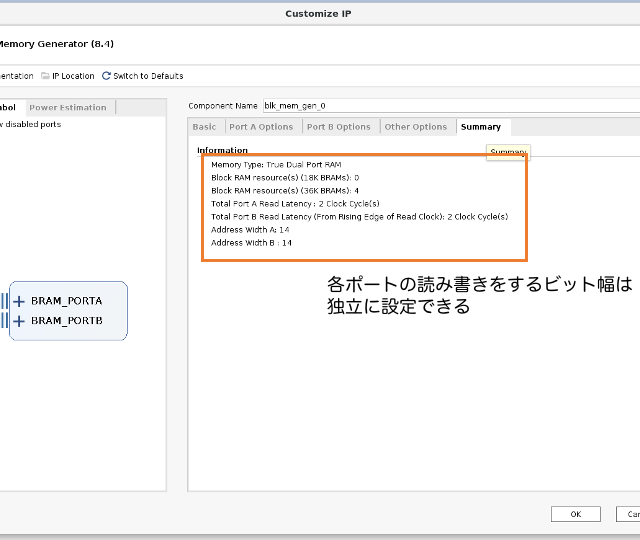Click the IP Location folder icon
The width and height of the screenshot is (640, 540).
45,76
